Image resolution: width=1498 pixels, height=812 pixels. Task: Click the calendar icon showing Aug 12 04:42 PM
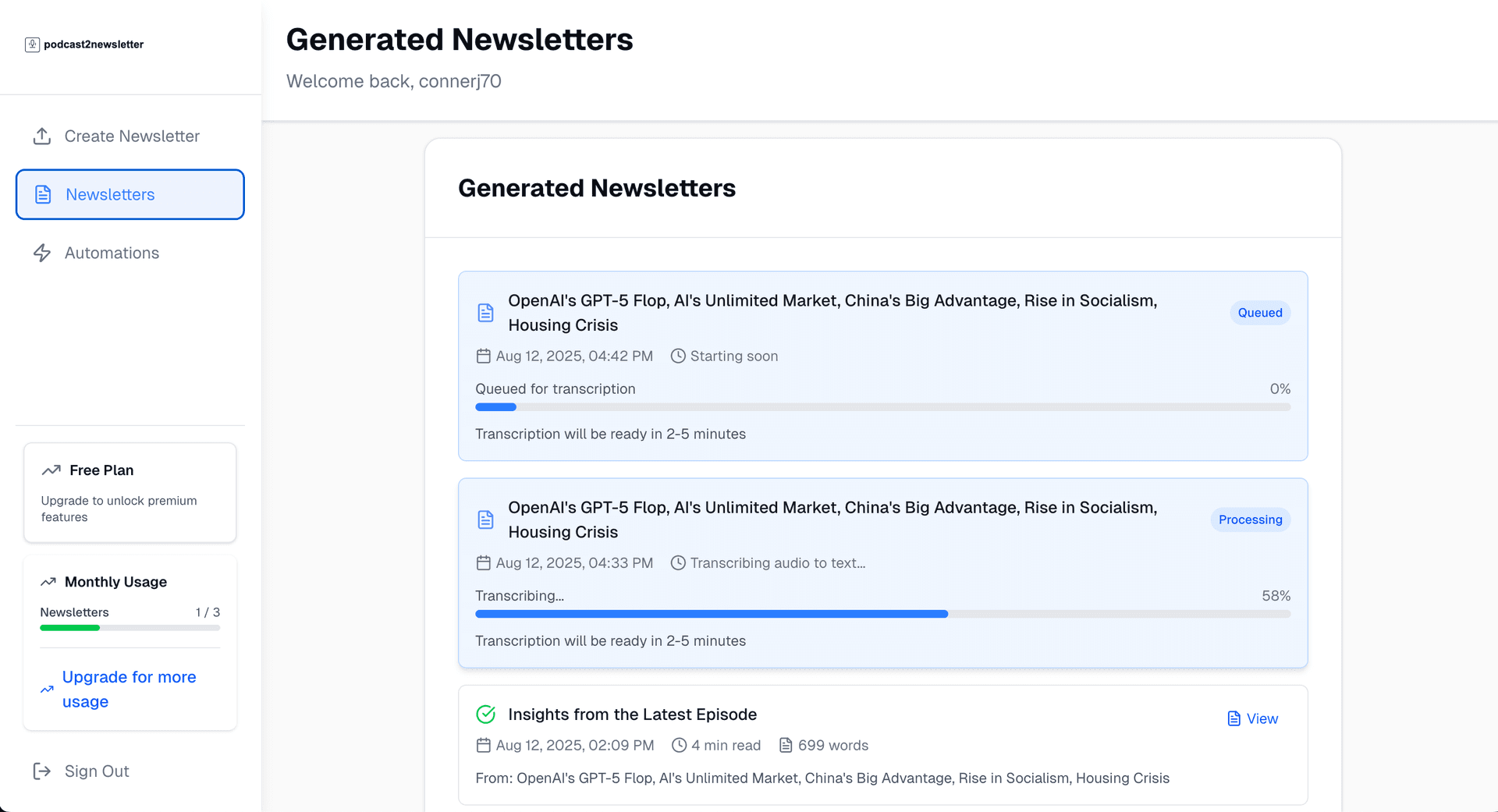(x=484, y=356)
